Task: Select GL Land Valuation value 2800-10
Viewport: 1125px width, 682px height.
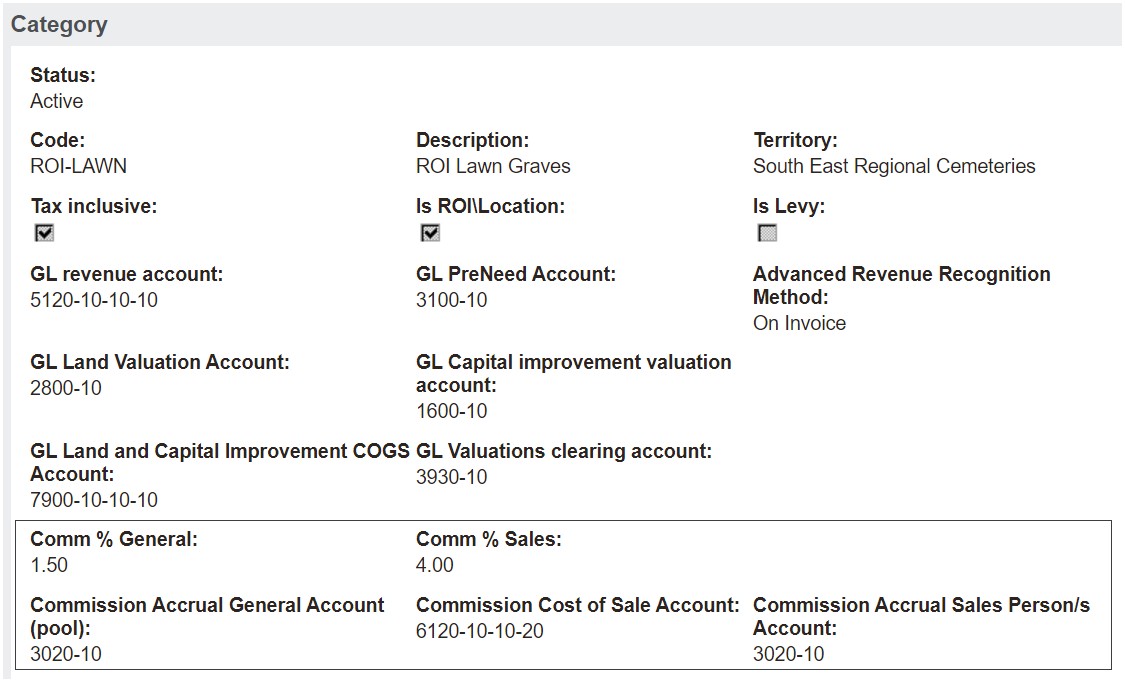Action: [66, 388]
